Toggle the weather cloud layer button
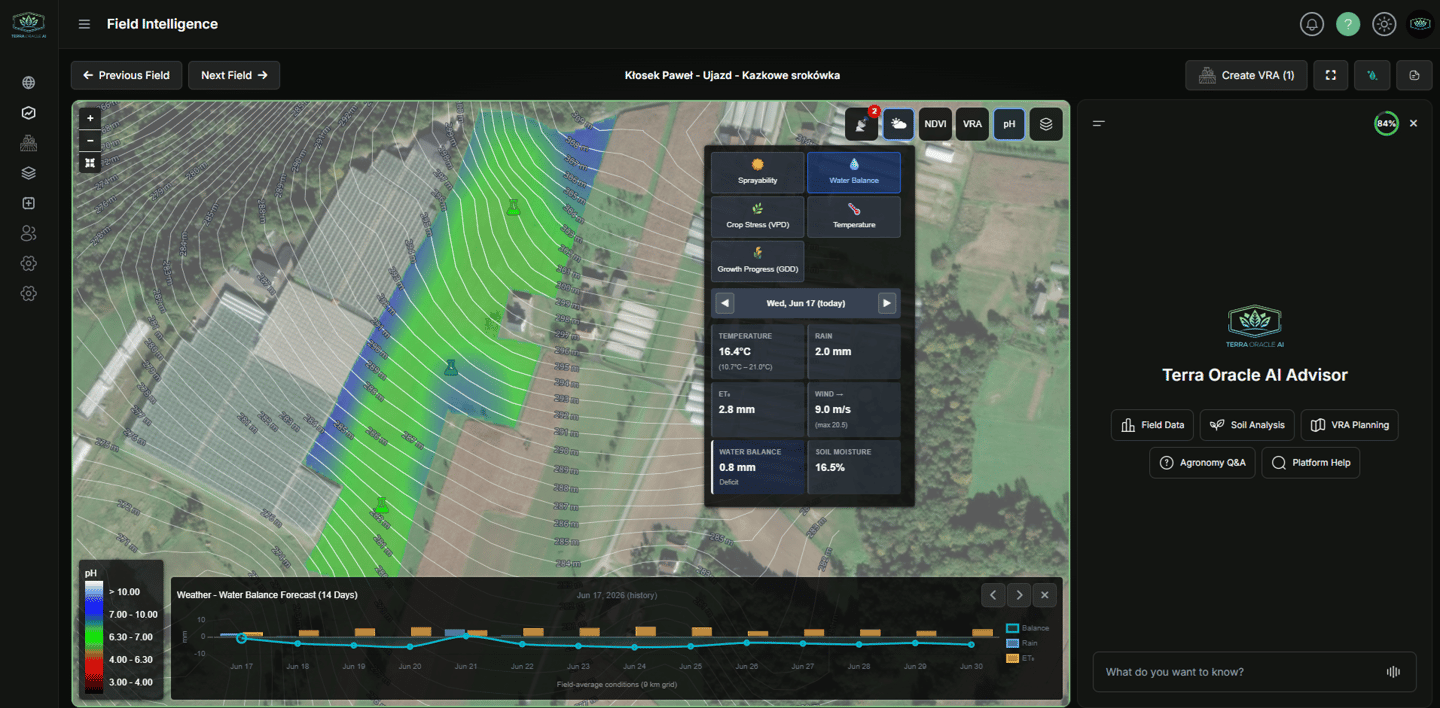The width and height of the screenshot is (1440, 708). coord(899,124)
